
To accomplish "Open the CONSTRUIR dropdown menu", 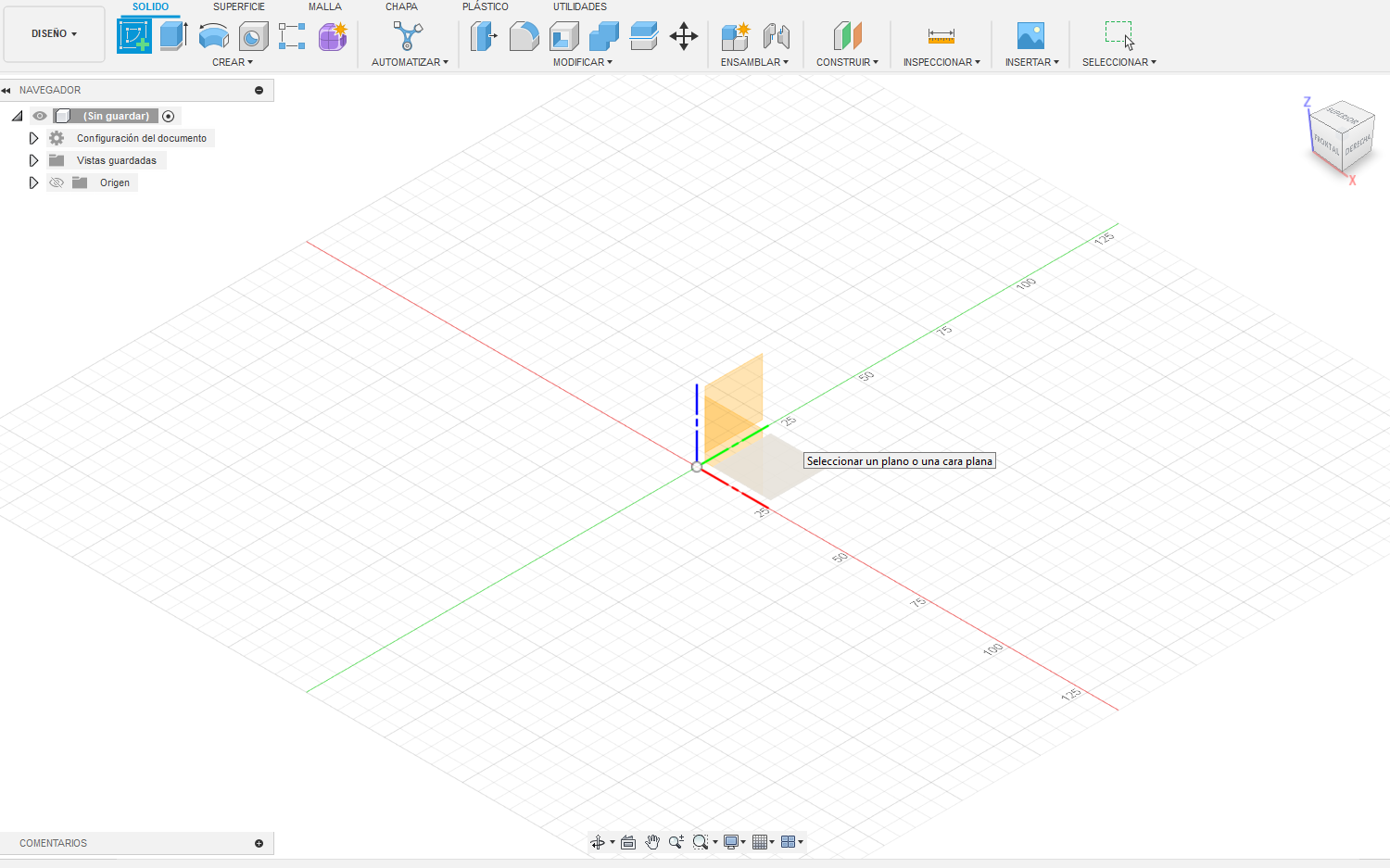I will 847,62.
